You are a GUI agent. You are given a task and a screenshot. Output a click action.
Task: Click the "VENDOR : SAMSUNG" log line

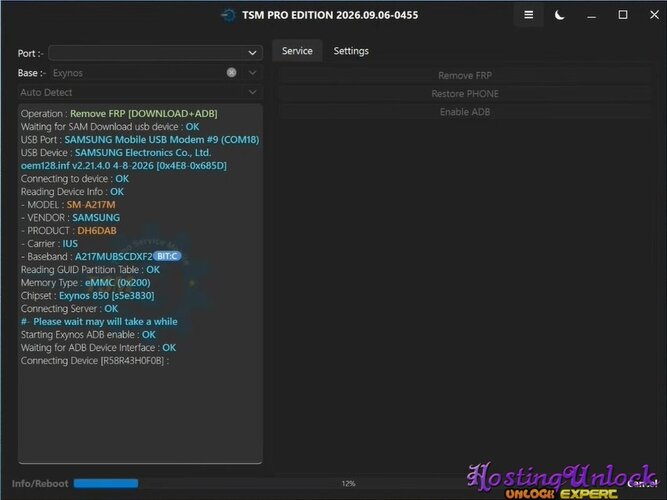point(70,218)
